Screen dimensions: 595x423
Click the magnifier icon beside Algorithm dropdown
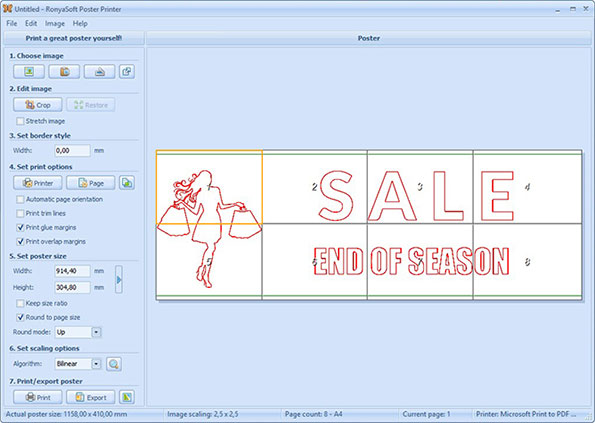(x=113, y=364)
